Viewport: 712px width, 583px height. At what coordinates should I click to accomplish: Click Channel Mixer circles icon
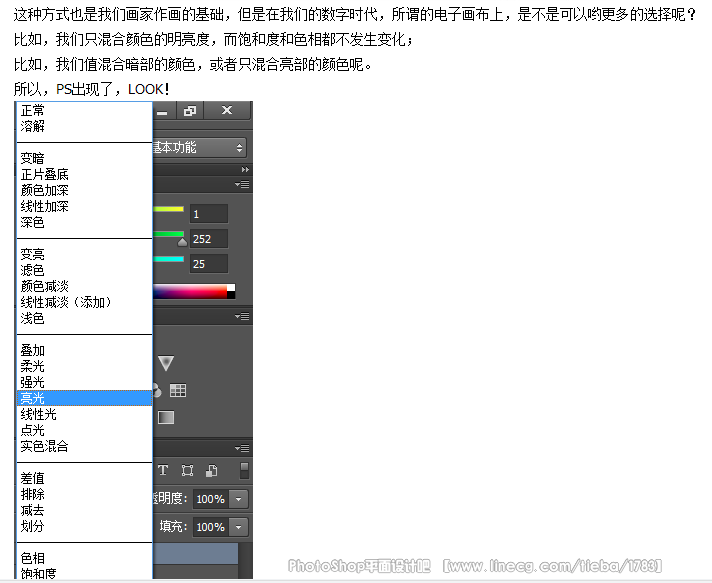tap(157, 390)
